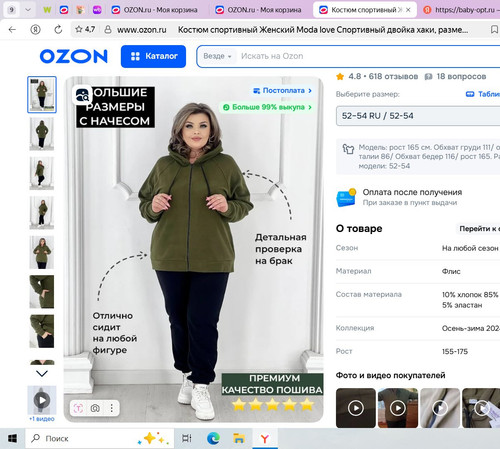Select the second product thumbnail
Viewport: 500px width, 449px height.
pos(42,134)
